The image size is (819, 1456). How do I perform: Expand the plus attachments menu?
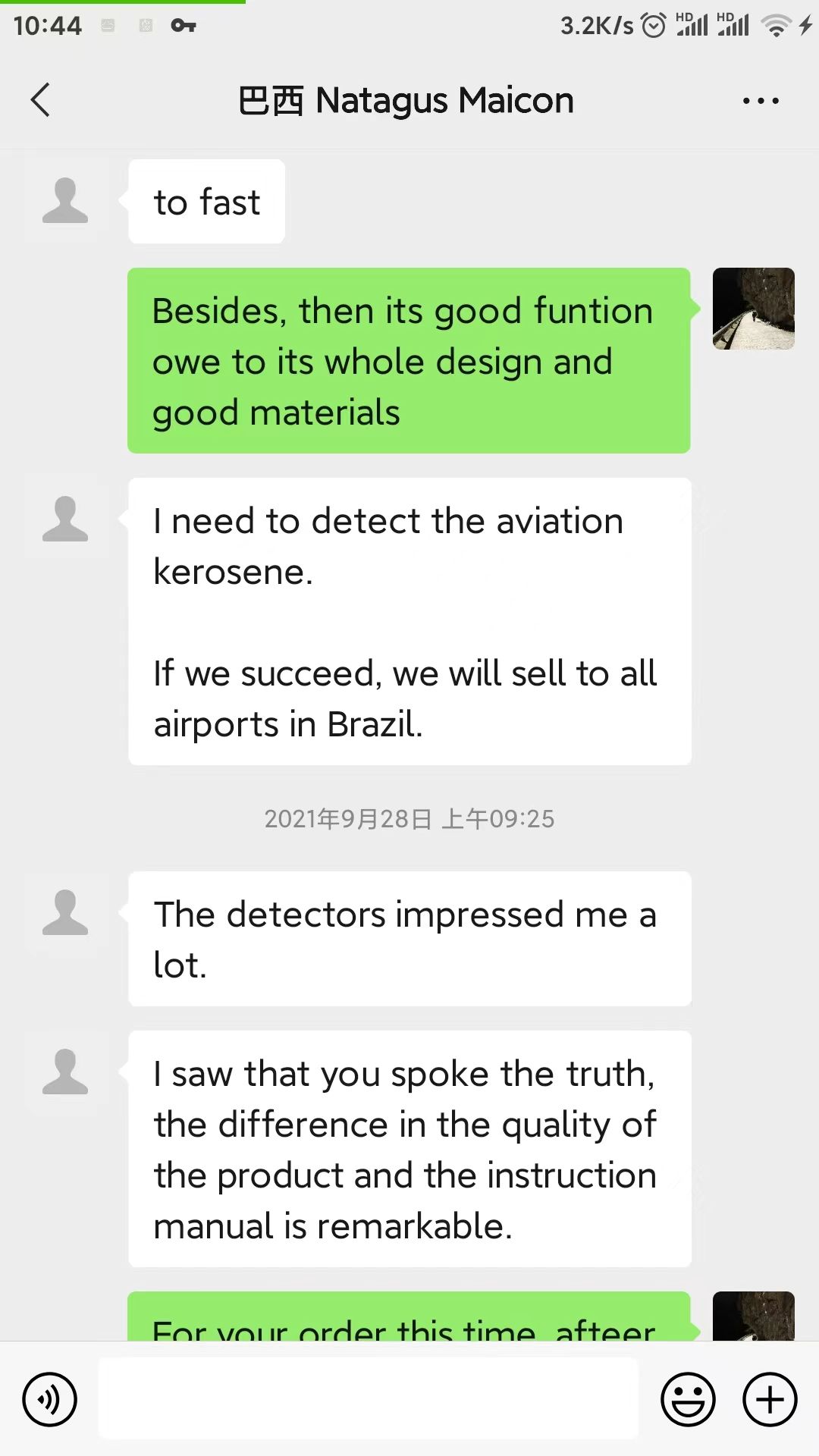(x=770, y=1399)
